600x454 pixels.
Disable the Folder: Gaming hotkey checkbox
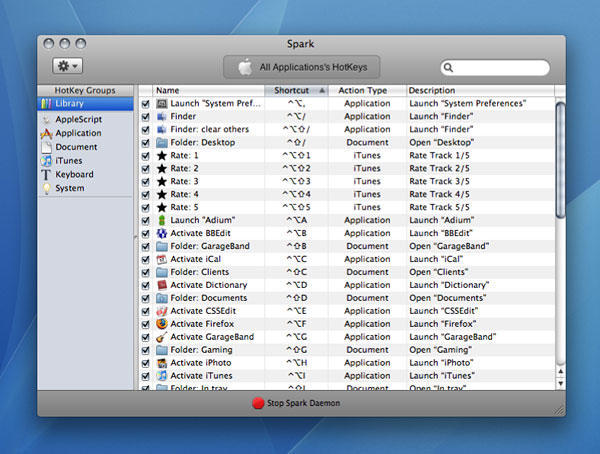[x=146, y=350]
